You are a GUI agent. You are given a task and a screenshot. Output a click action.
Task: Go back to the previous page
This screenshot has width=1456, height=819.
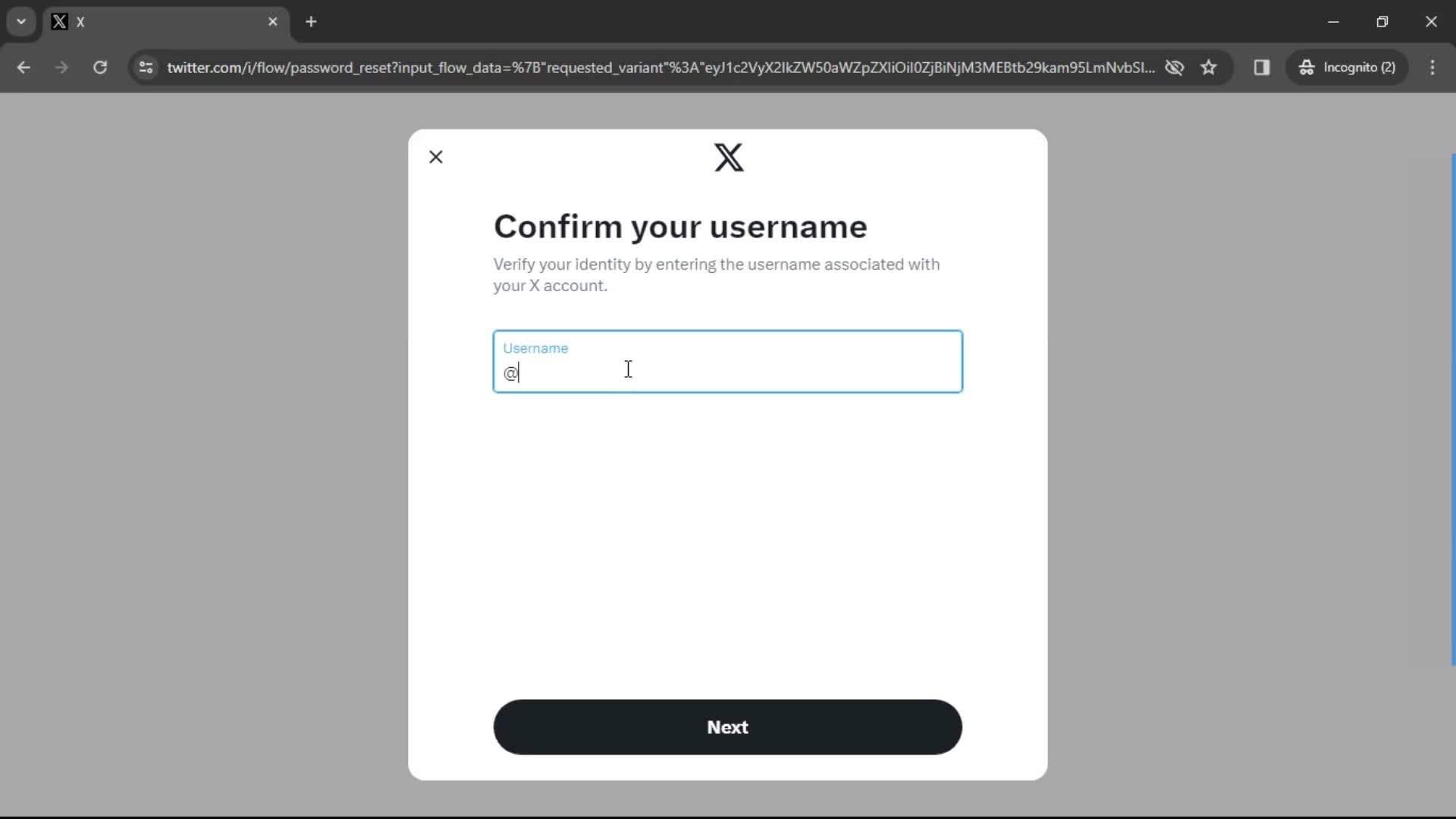[x=24, y=67]
